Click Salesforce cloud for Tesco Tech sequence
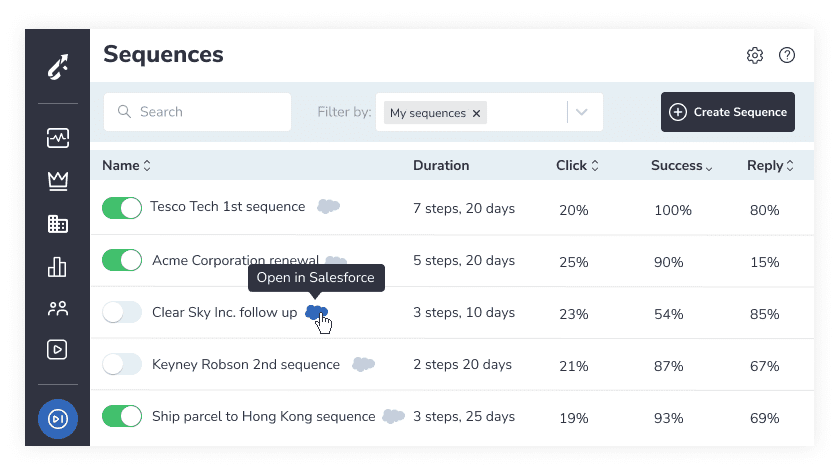The width and height of the screenshot is (840, 475). click(328, 206)
